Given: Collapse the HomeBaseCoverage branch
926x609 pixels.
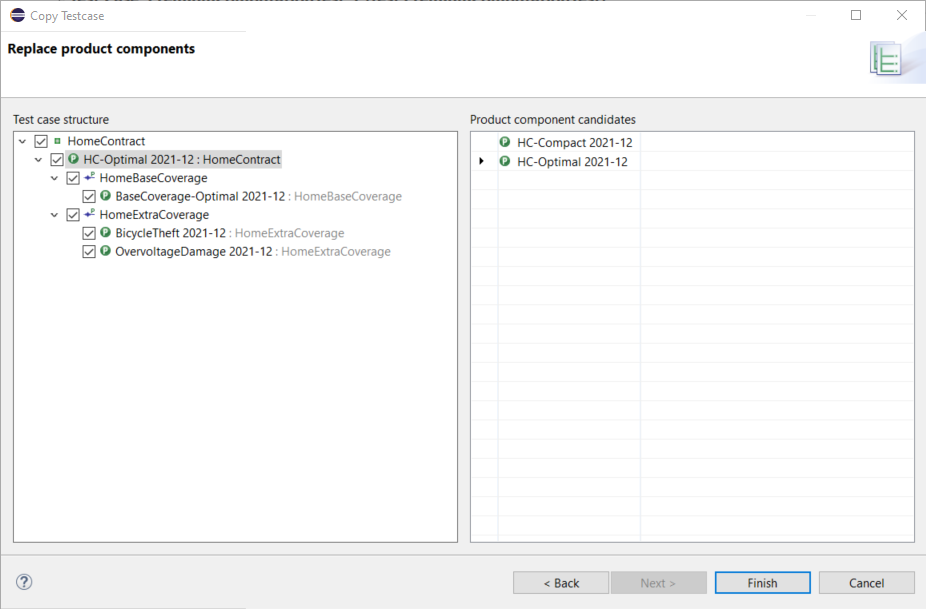Looking at the screenshot, I should tap(55, 177).
